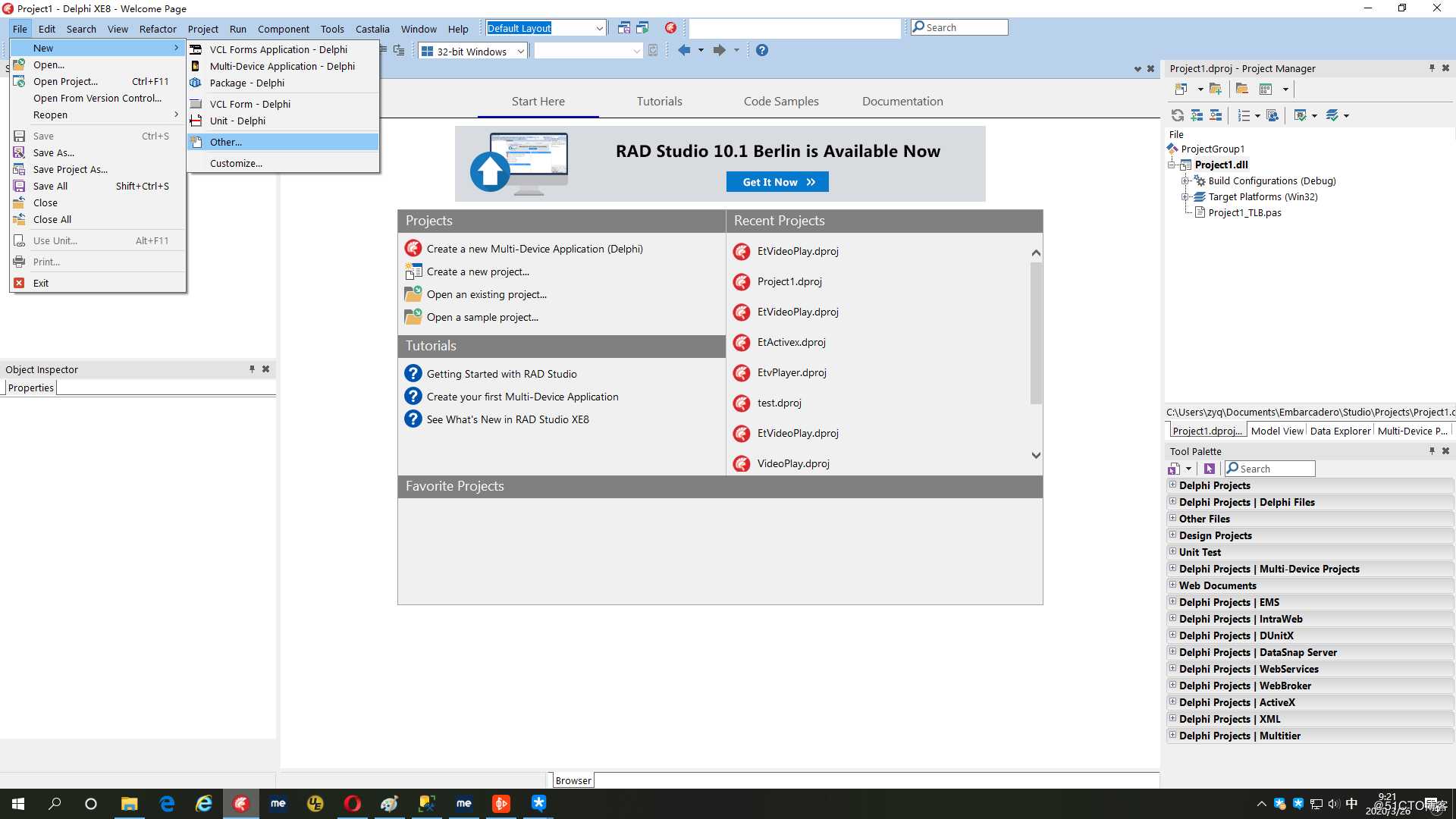This screenshot has height=819, width=1456.
Task: Click the Project Manager view grid icon
Action: pyautogui.click(x=1265, y=89)
